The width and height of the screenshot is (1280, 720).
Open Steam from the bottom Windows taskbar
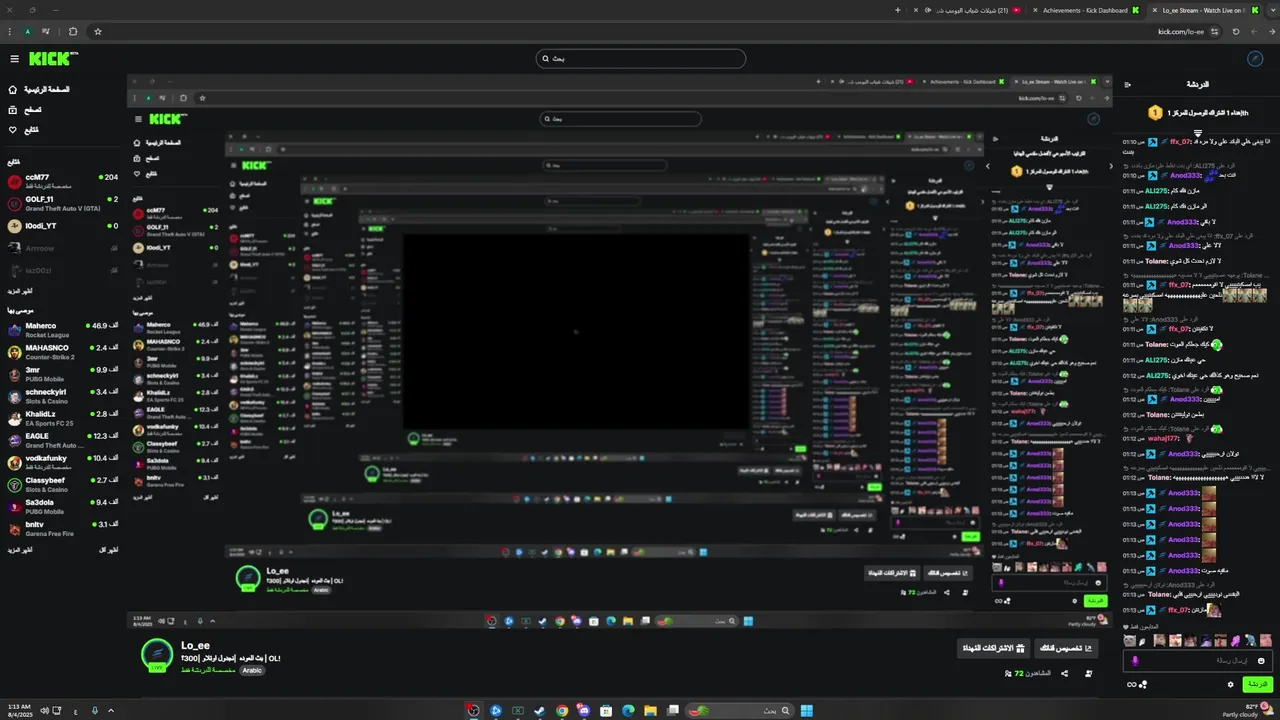point(540,711)
